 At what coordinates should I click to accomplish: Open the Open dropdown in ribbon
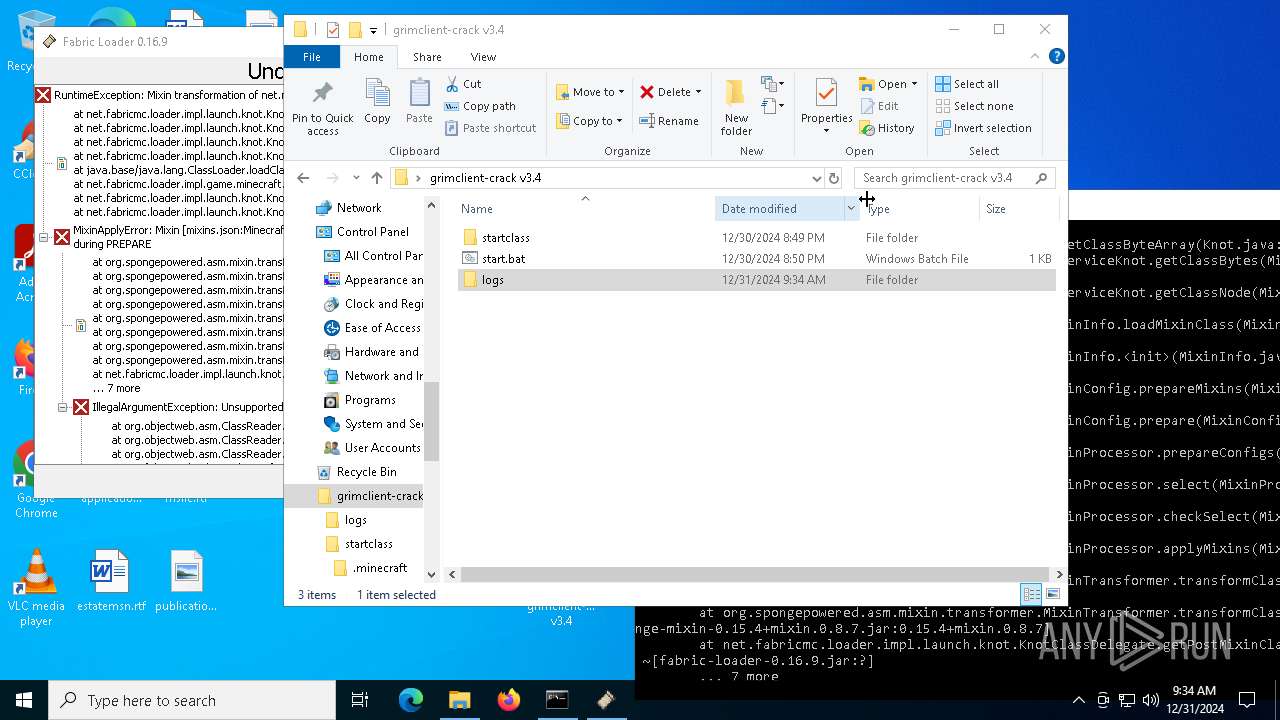pyautogui.click(x=888, y=84)
